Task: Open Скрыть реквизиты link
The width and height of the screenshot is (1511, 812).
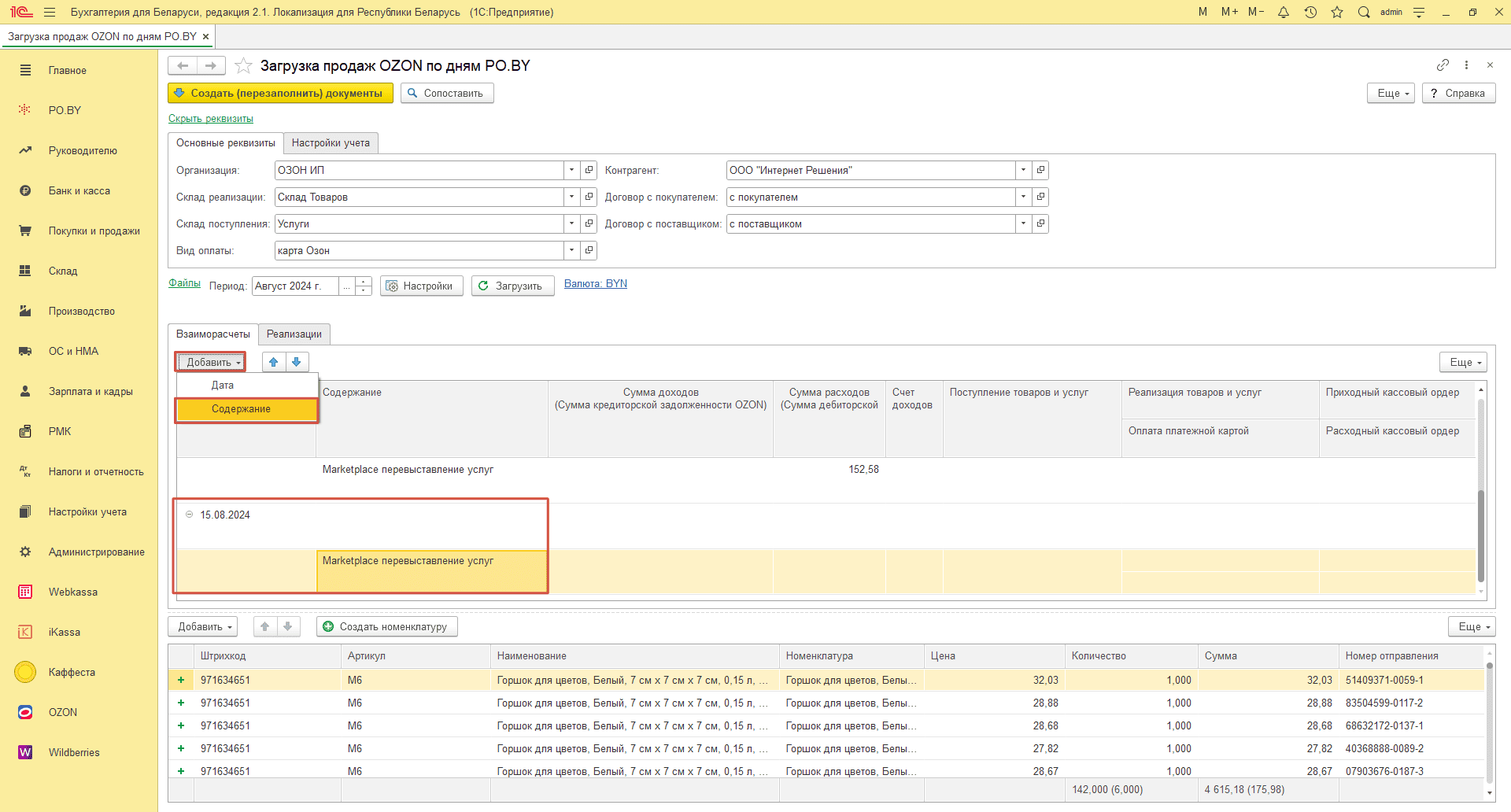Action: pyautogui.click(x=211, y=119)
